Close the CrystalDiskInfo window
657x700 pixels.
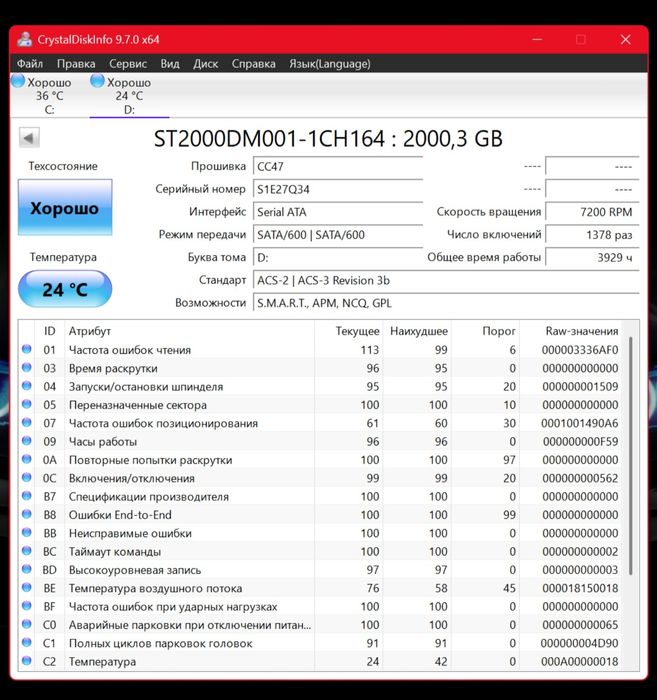(626, 39)
